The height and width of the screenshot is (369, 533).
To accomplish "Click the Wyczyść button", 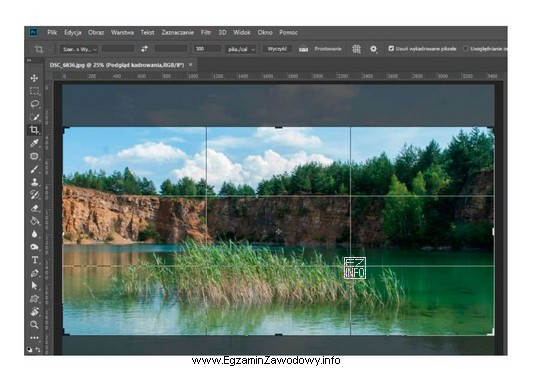I will (277, 49).
